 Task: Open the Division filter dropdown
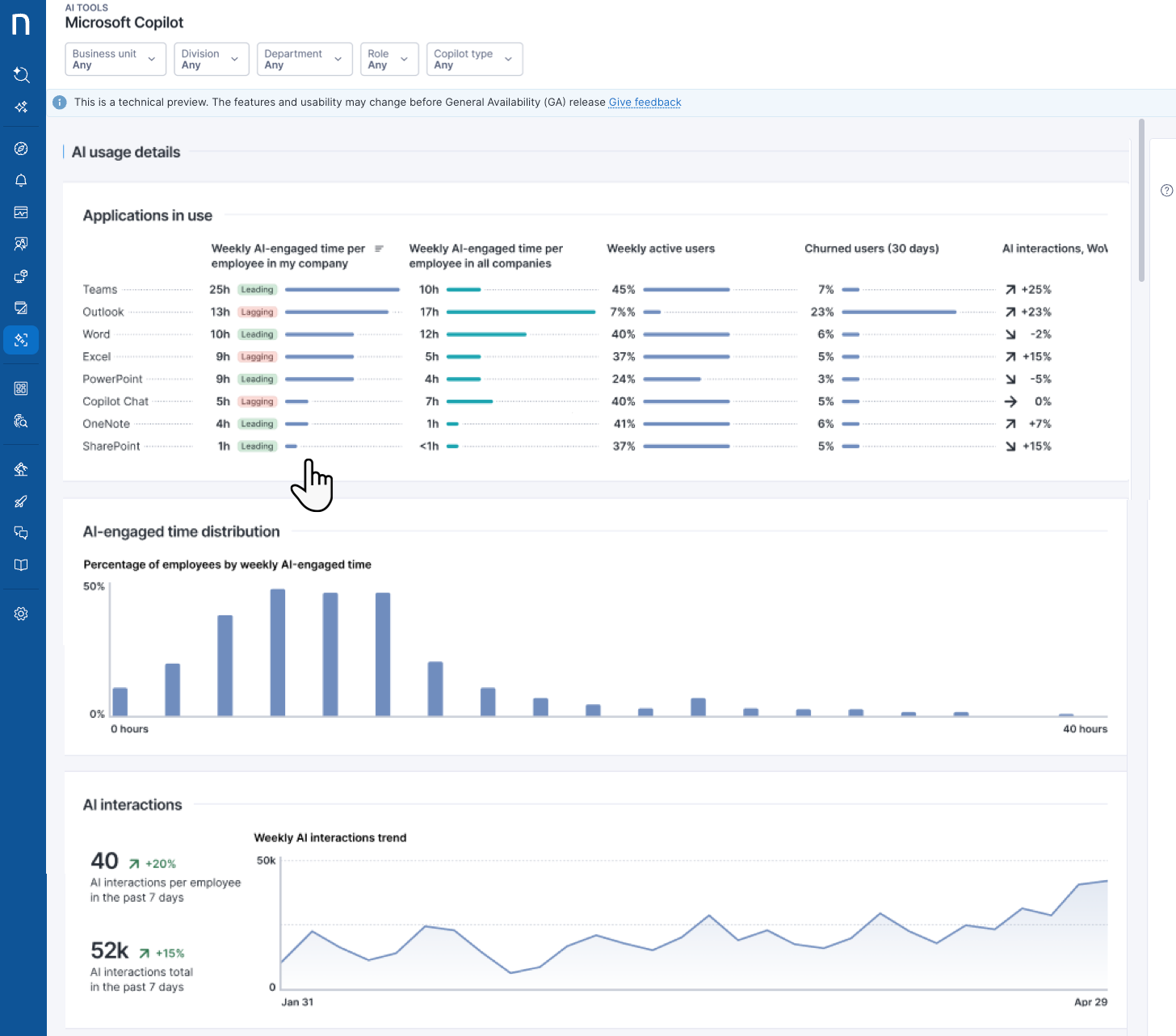(x=211, y=59)
